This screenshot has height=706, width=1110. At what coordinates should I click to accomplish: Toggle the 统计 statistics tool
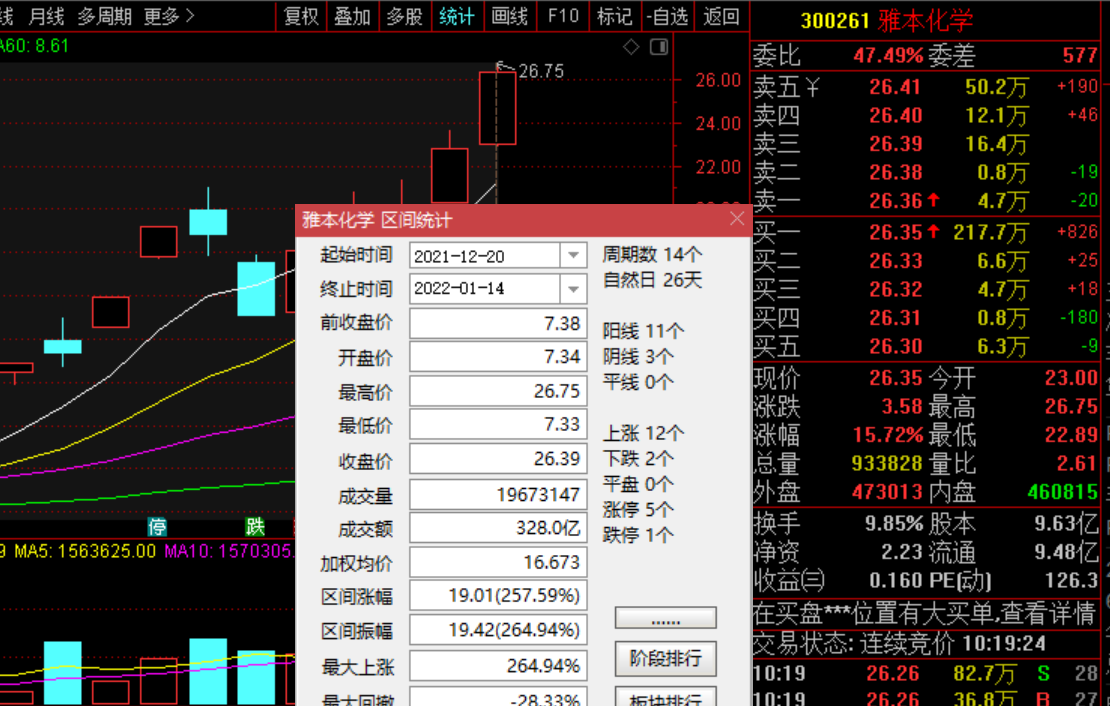click(x=457, y=16)
